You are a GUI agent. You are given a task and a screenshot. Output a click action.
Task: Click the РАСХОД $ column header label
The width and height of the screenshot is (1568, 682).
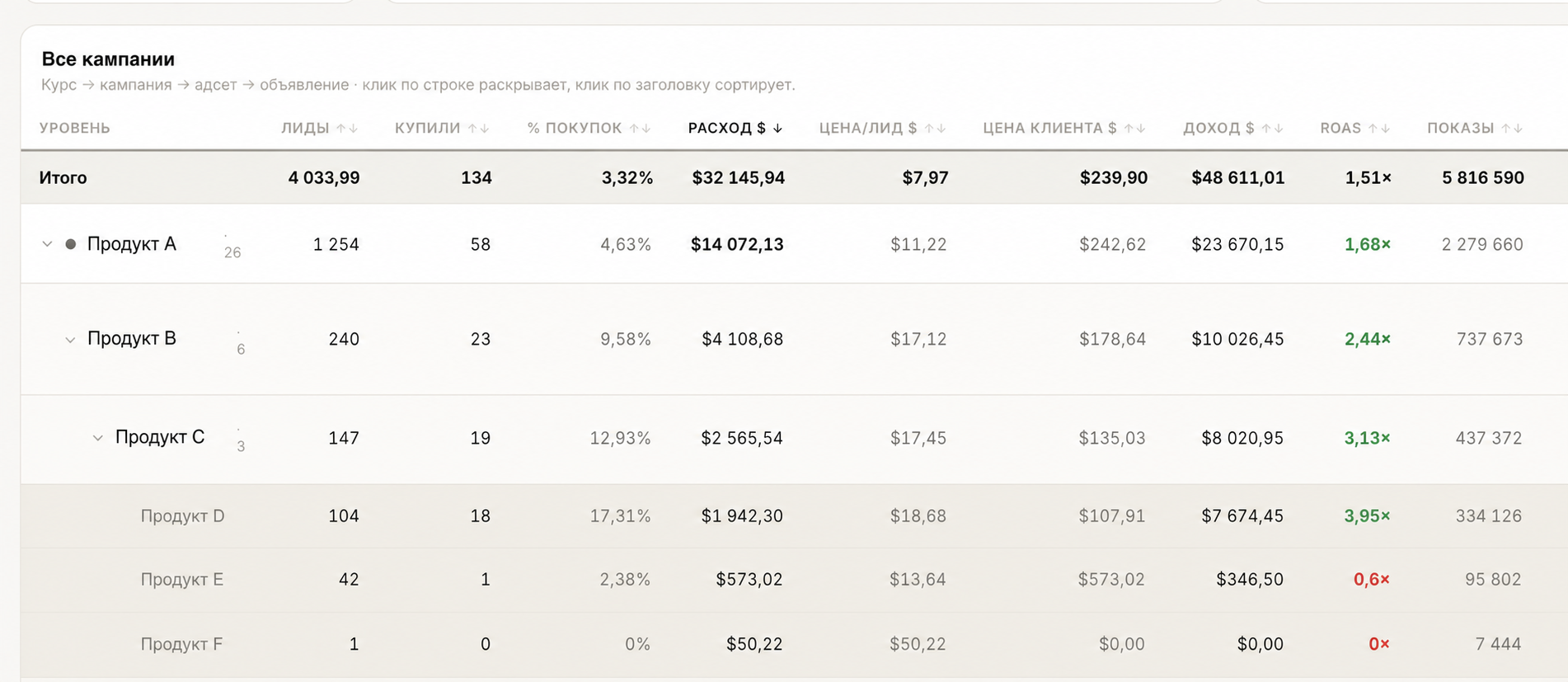pos(727,129)
